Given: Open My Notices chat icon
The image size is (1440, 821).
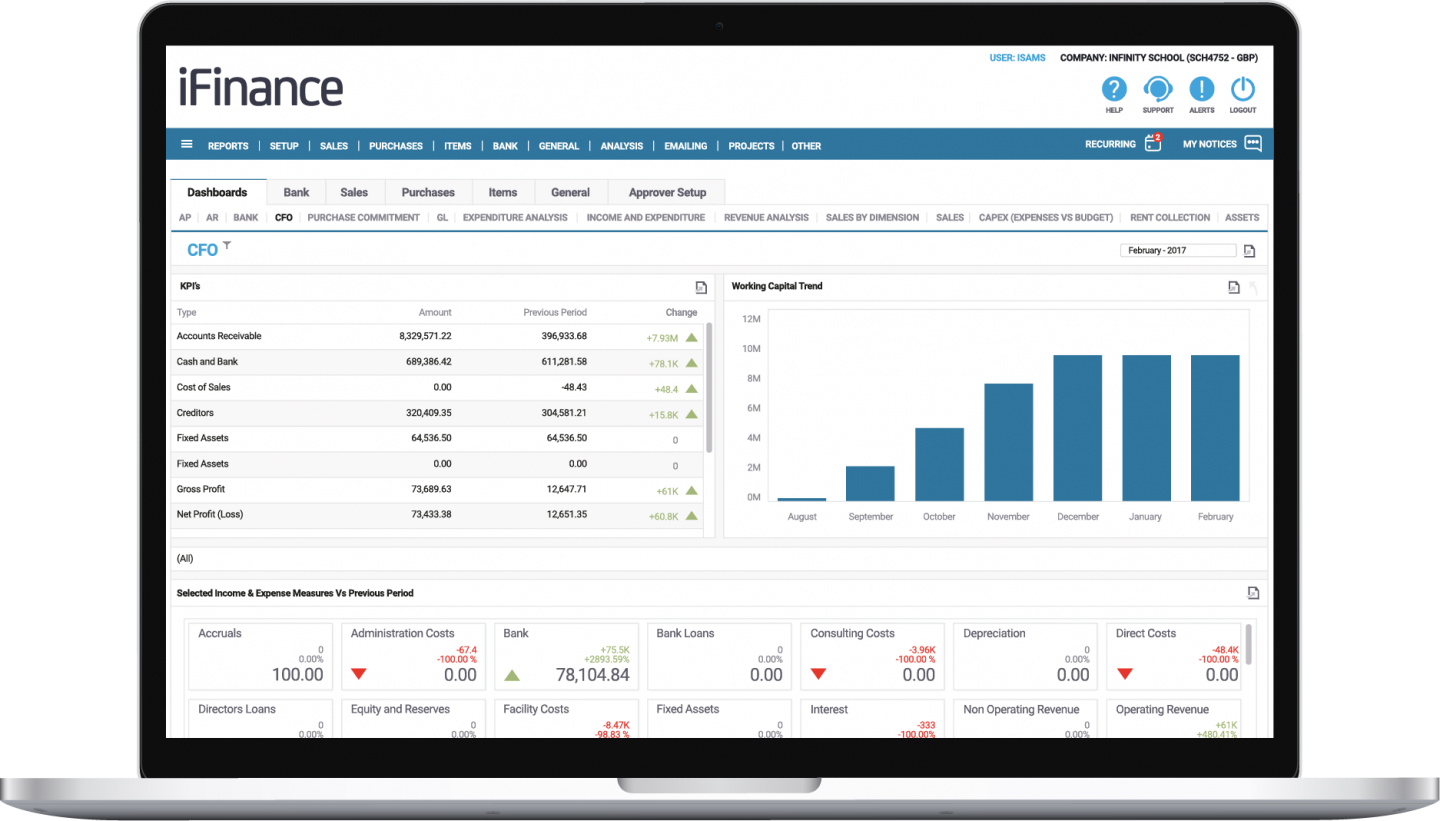Looking at the screenshot, I should click(x=1253, y=144).
